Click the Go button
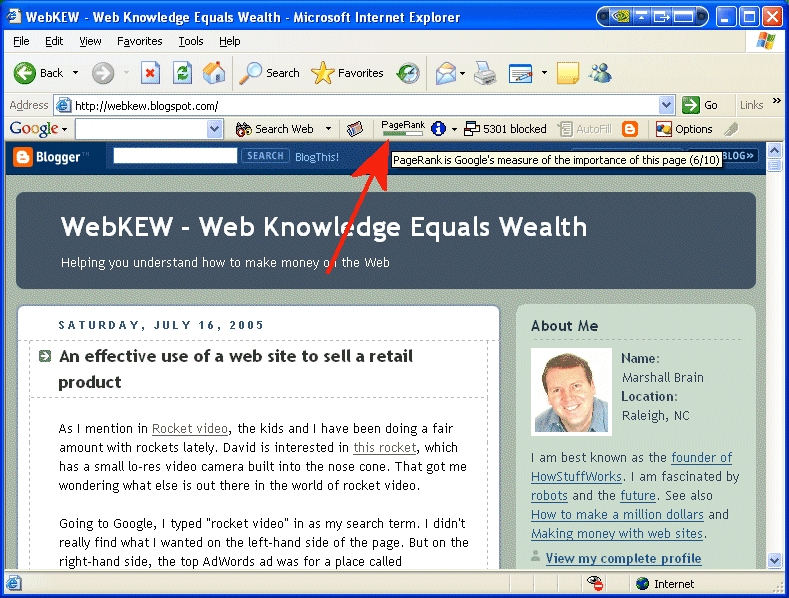Image resolution: width=789 pixels, height=598 pixels. [700, 105]
